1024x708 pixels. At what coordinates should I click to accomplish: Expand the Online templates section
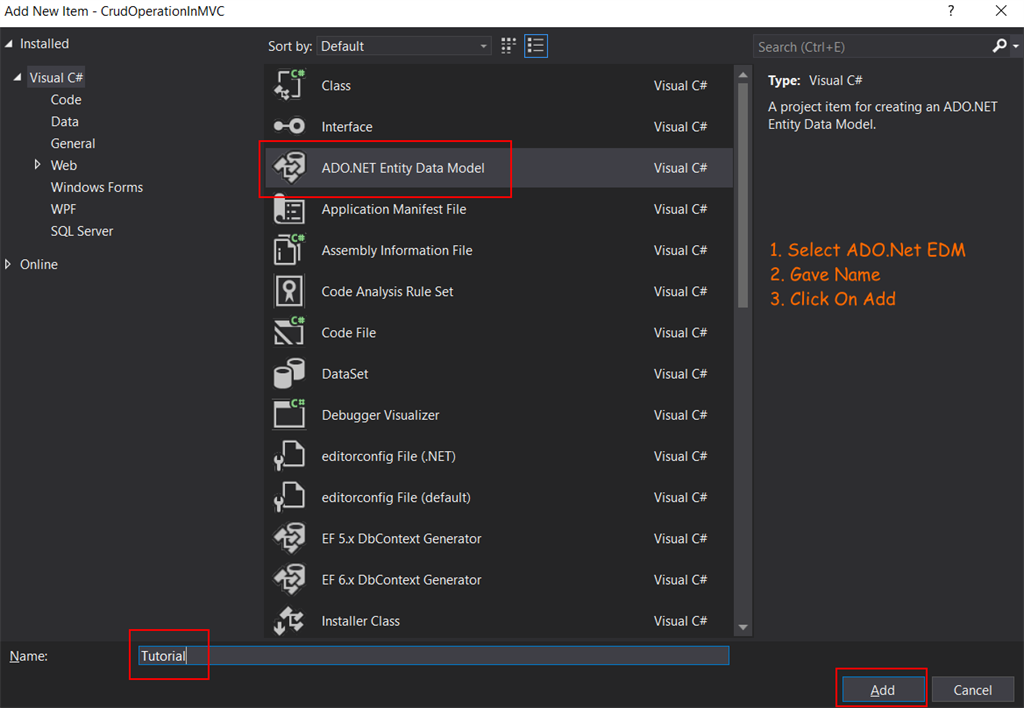pos(15,264)
